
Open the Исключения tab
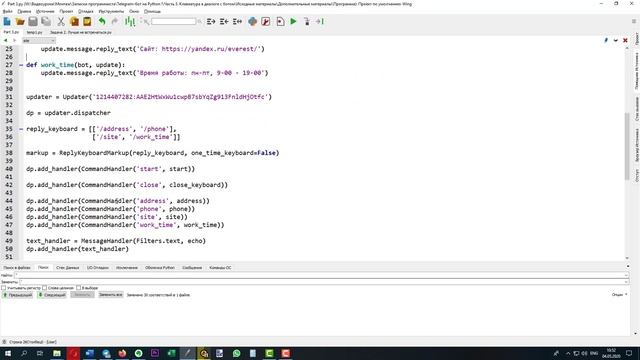click(127, 268)
